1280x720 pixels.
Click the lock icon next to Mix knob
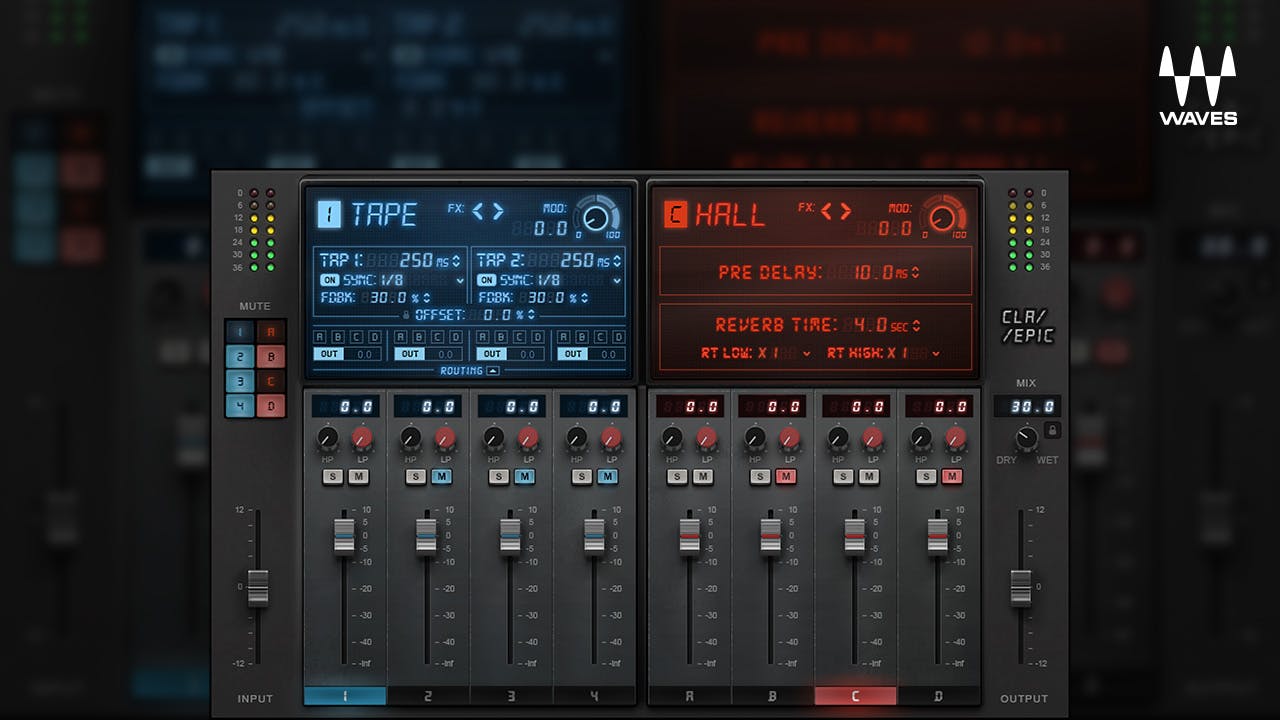click(x=1052, y=430)
